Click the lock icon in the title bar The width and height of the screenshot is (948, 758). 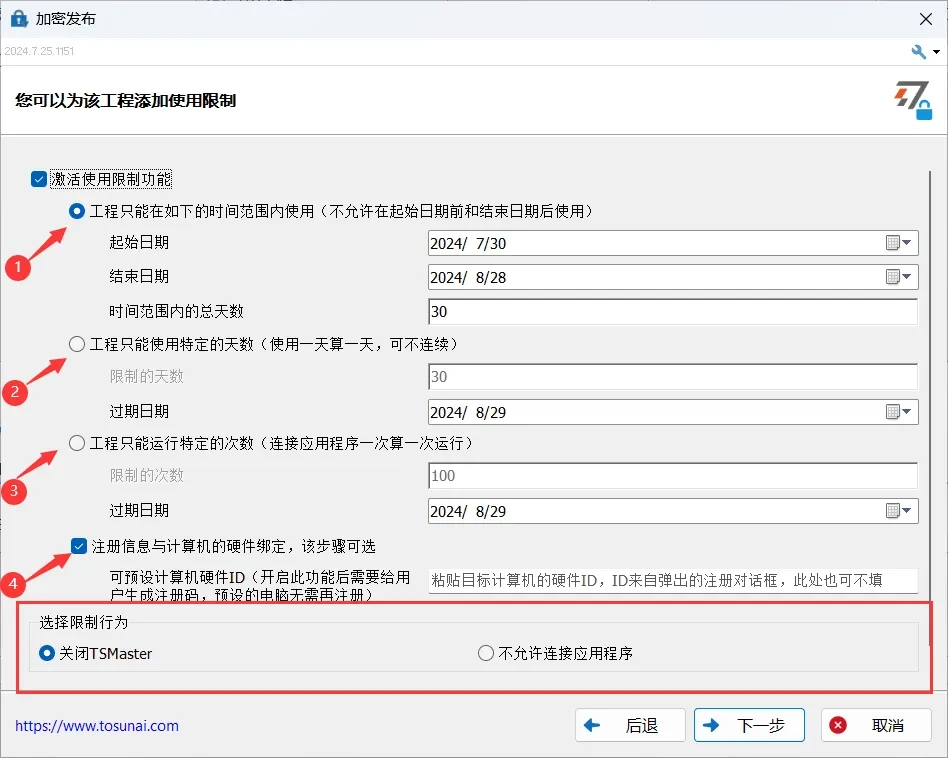click(17, 18)
